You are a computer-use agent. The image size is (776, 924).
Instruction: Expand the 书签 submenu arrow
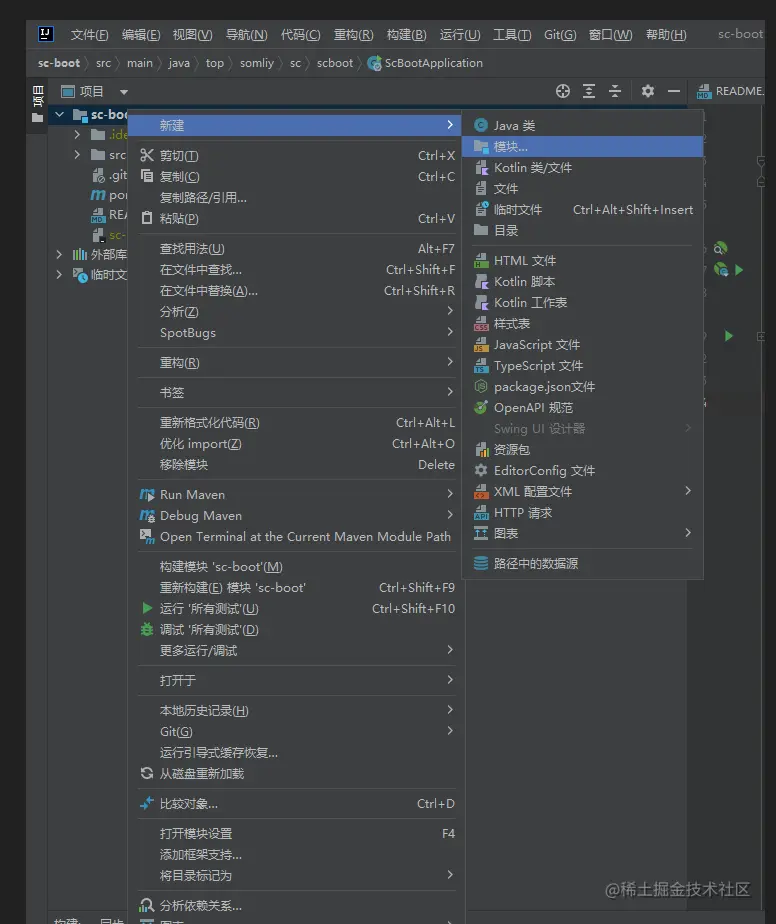point(450,391)
